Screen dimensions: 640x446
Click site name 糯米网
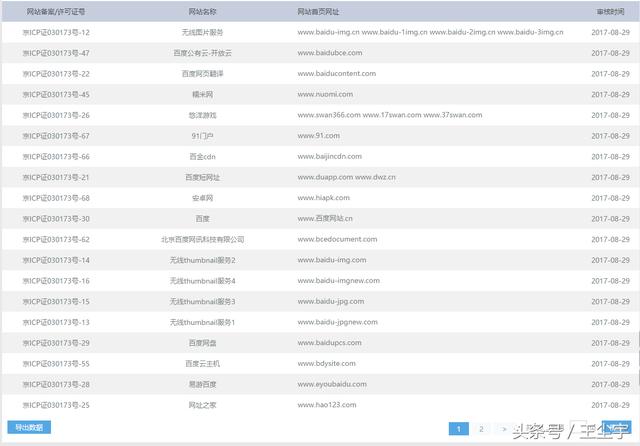202,94
